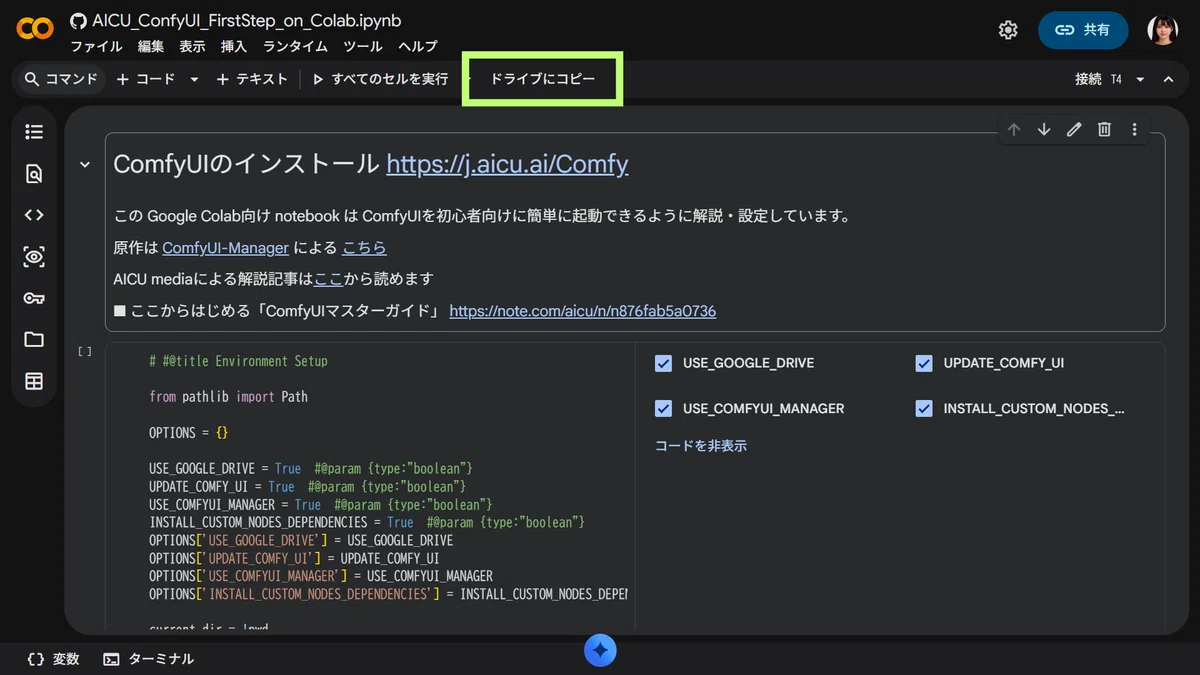Click notebook title AICU_ComfyUI_FirstStep_on_Colab.ipynb
Image resolution: width=1200 pixels, height=675 pixels.
tap(247, 21)
